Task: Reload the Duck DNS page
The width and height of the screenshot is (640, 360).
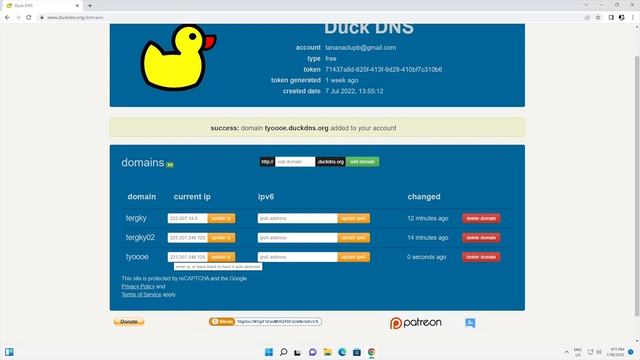Action: pyautogui.click(x=29, y=18)
